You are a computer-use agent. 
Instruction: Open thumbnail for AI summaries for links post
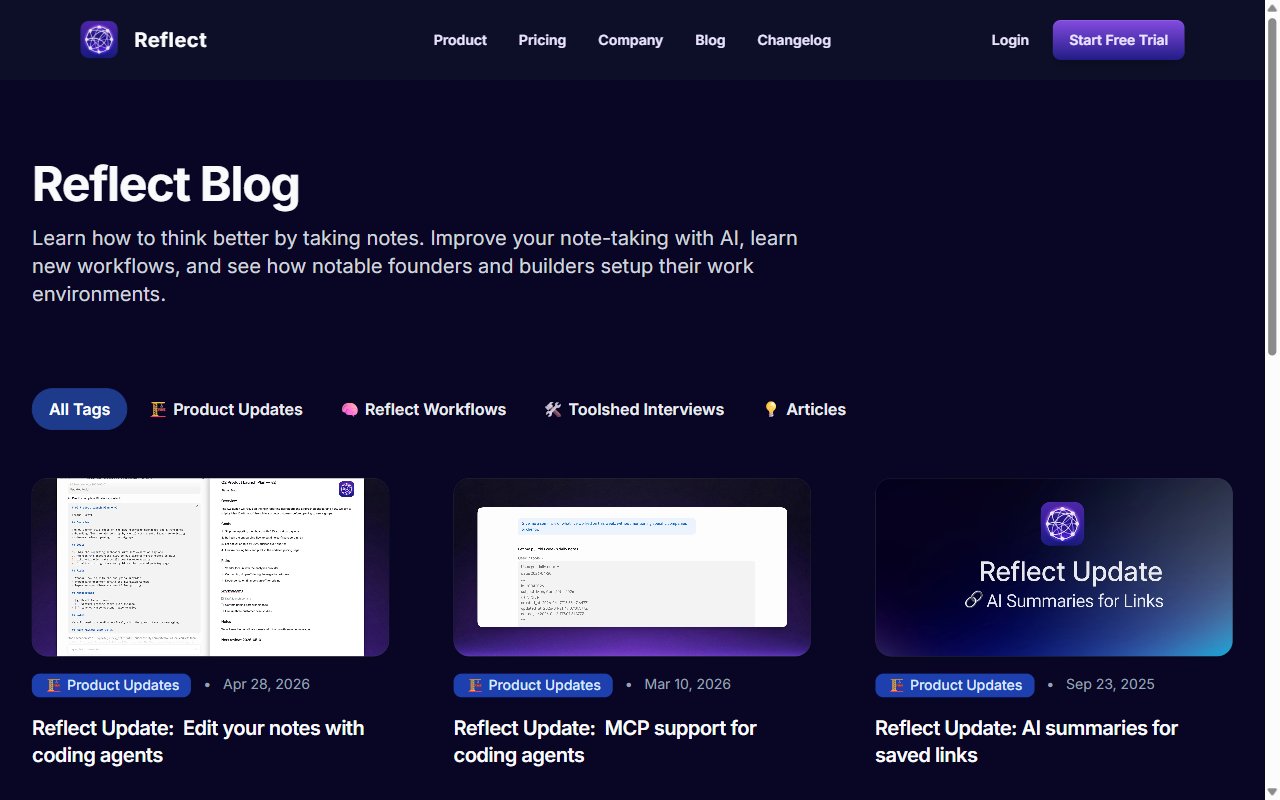click(1054, 567)
